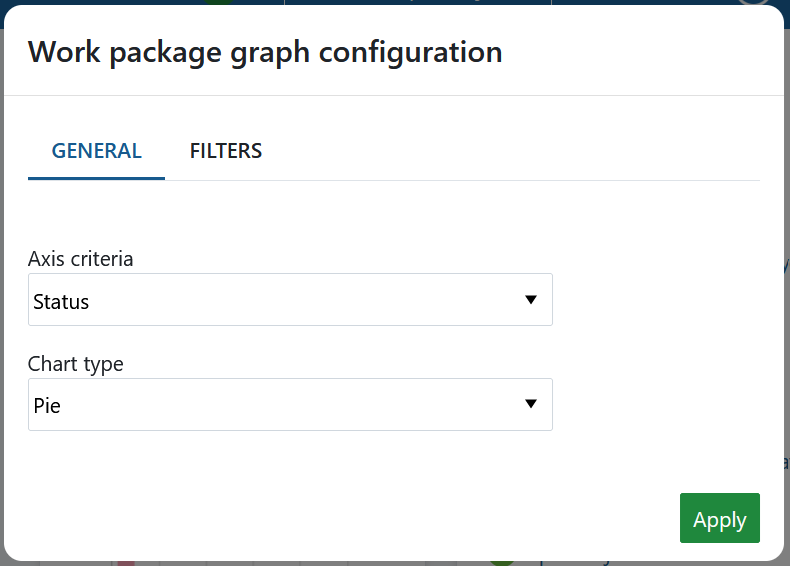The width and height of the screenshot is (790, 566).
Task: Switch to the Filters tab
Action: point(226,151)
